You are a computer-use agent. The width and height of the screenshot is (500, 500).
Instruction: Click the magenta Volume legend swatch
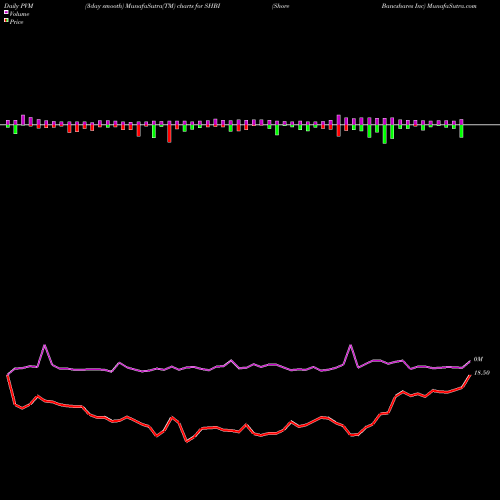coord(6,13)
